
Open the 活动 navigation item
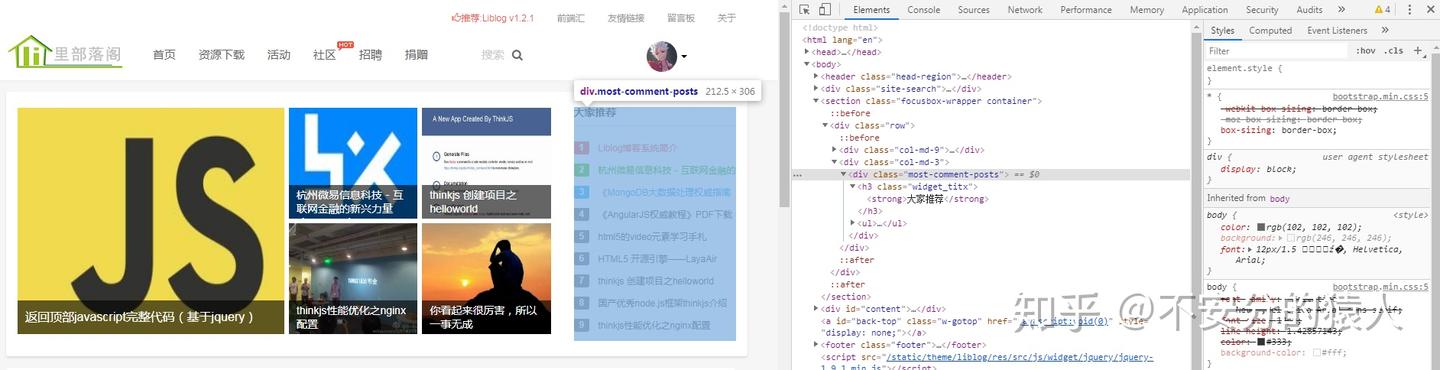pyautogui.click(x=279, y=55)
